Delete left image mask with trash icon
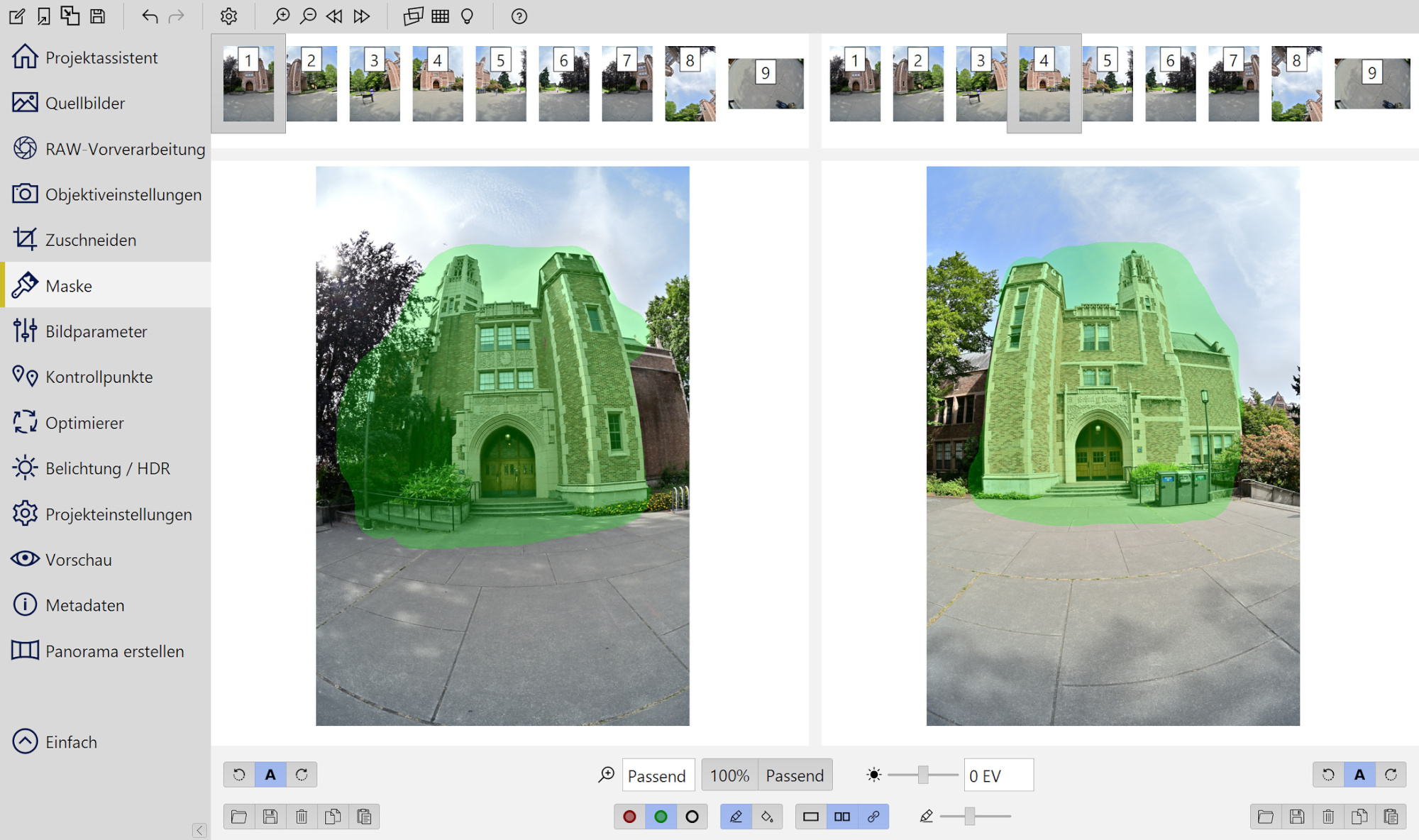 (302, 817)
